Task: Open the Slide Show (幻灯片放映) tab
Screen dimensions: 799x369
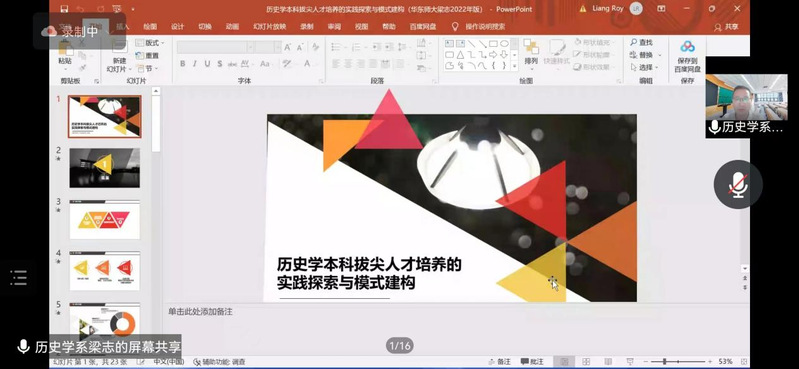Action: pyautogui.click(x=270, y=27)
